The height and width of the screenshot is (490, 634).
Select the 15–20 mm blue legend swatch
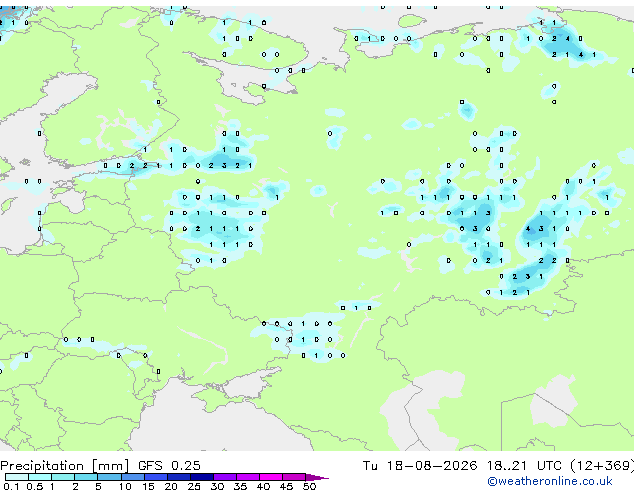156,477
